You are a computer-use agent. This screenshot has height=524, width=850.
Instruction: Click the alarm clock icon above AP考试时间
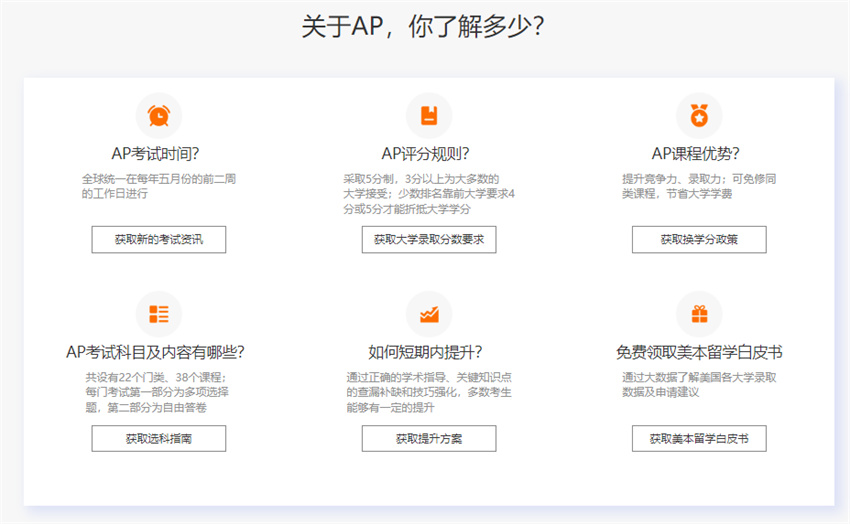pos(159,115)
